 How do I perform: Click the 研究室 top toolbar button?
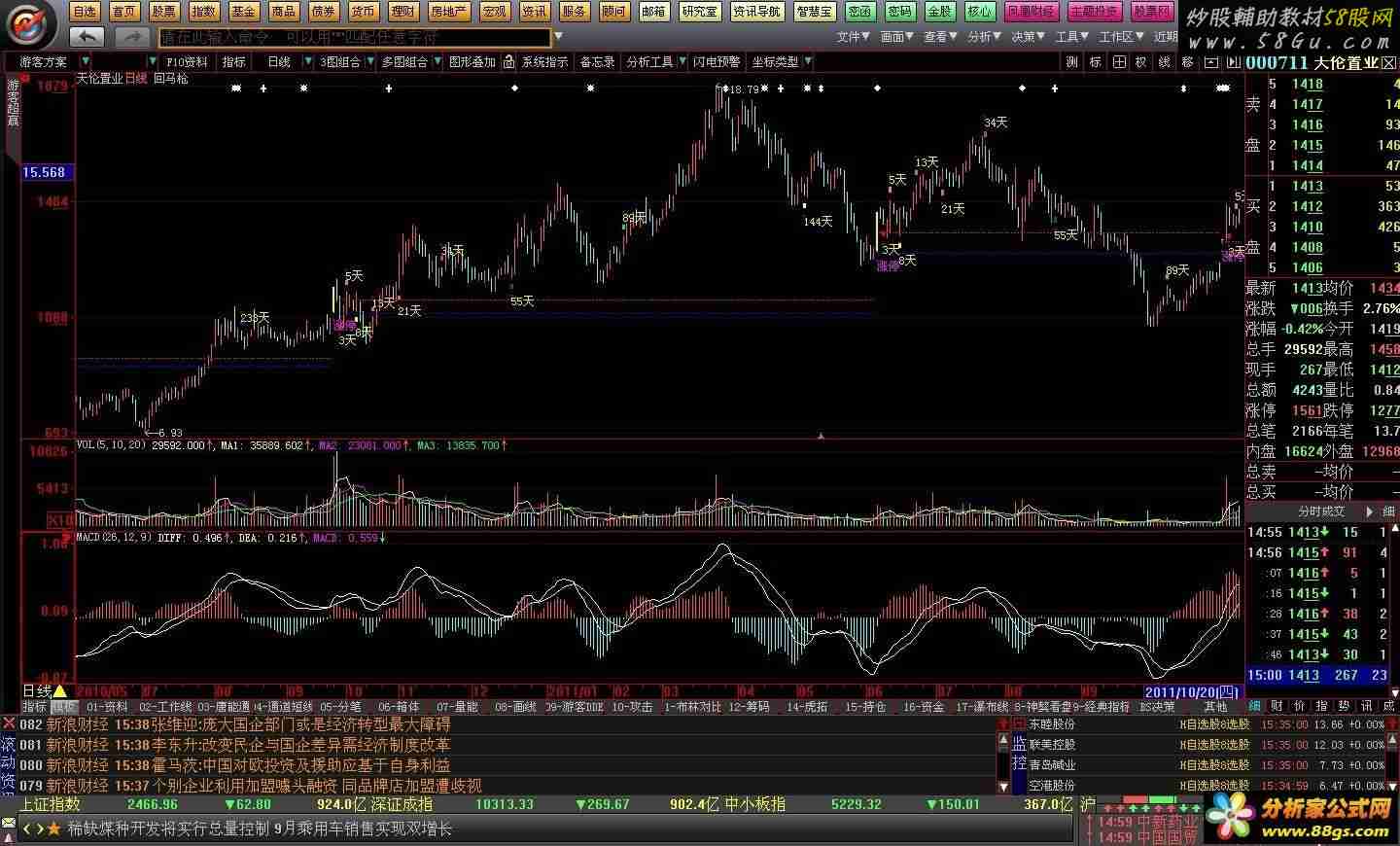click(699, 12)
